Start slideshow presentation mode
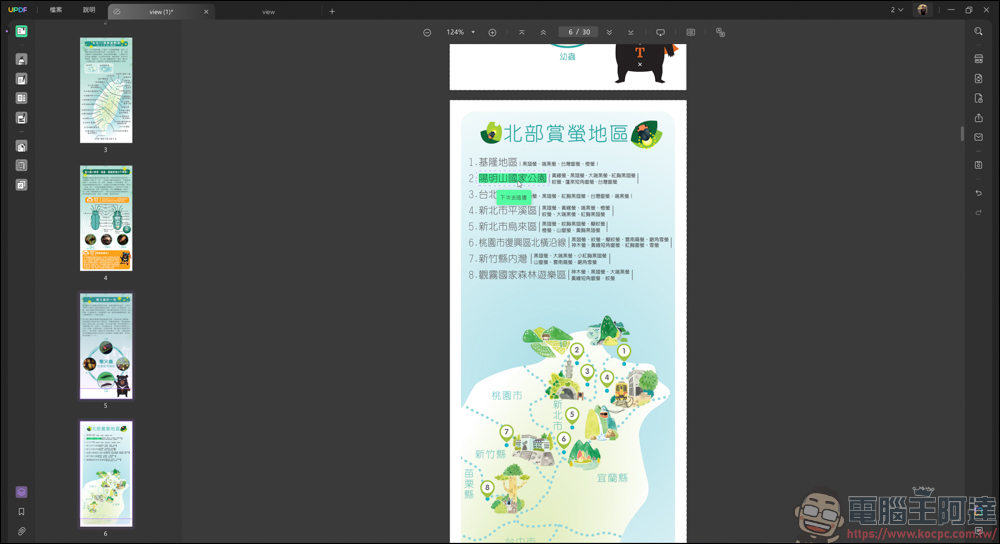The width and height of the screenshot is (1000, 544). [x=660, y=32]
